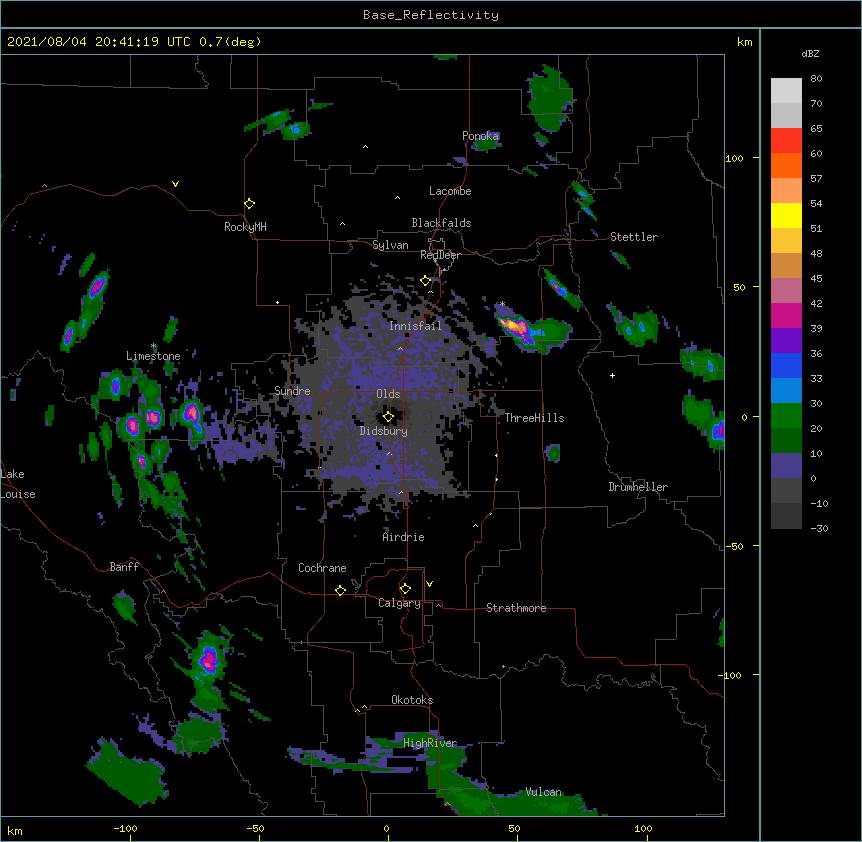Select the white 70–80 dBZ legend swatch
862x842 pixels.
click(786, 91)
